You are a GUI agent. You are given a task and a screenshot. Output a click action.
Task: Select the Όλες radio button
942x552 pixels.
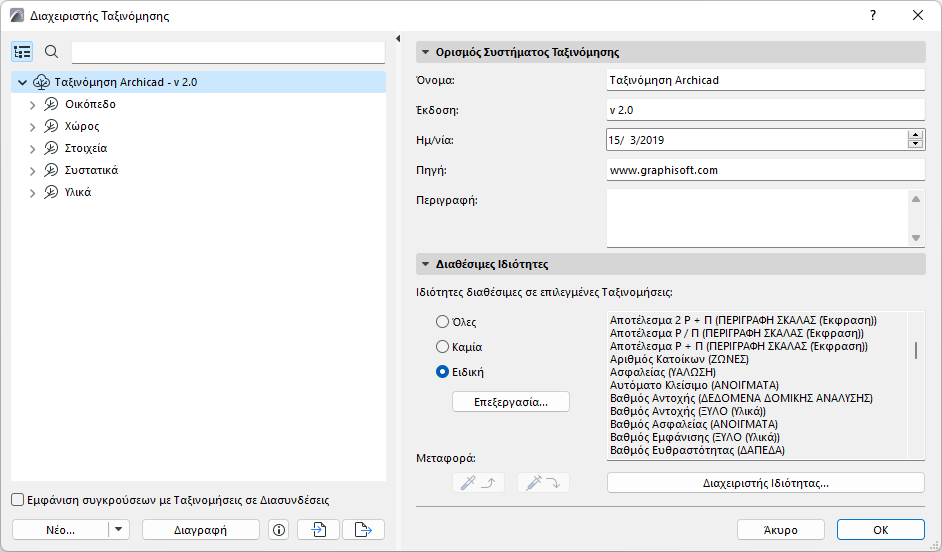(x=442, y=322)
